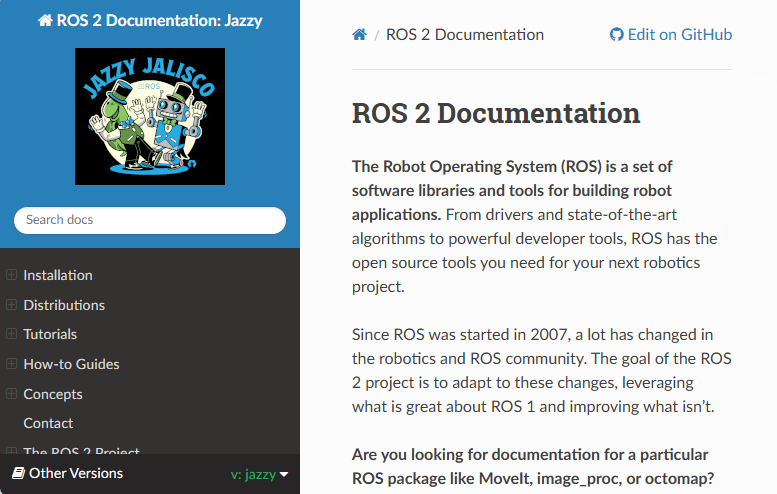777x494 pixels.
Task: Click the Other Versions label
Action: click(x=76, y=473)
